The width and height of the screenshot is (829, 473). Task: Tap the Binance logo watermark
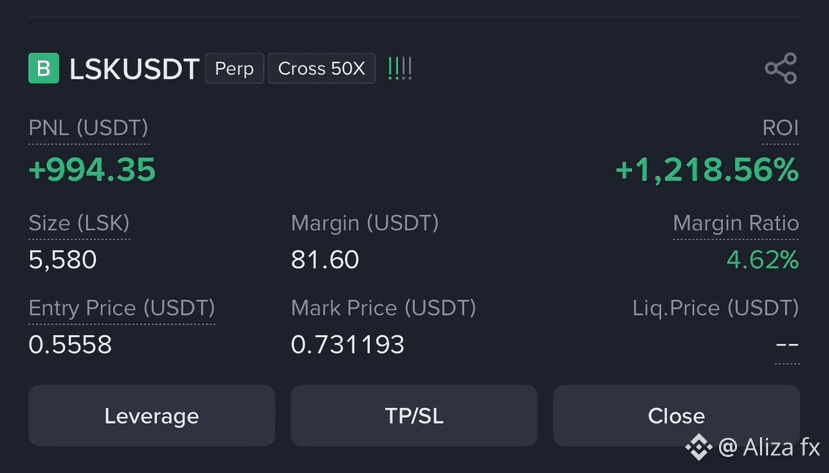pyautogui.click(x=699, y=447)
